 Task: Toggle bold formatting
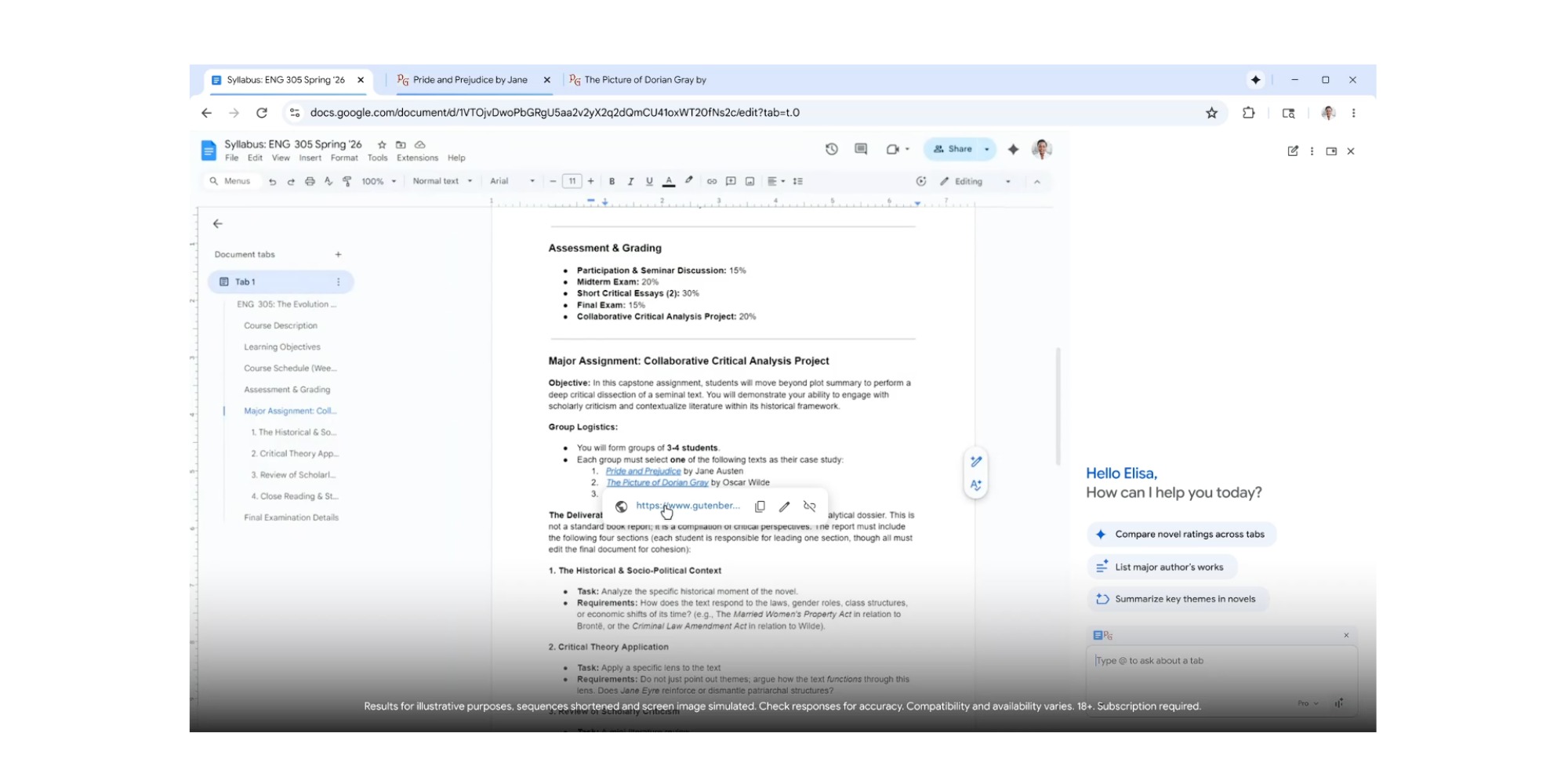point(612,181)
